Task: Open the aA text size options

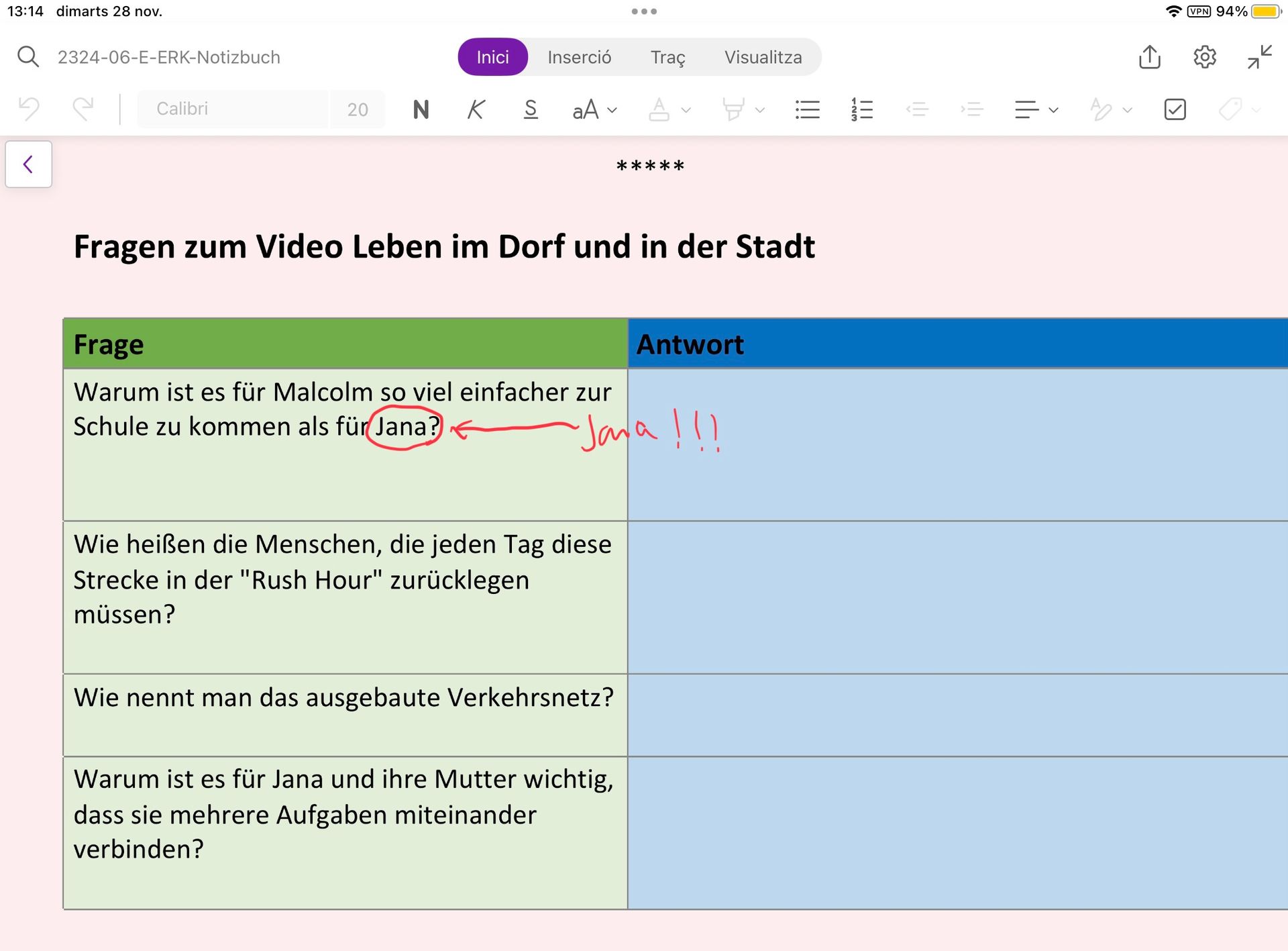Action: pyautogui.click(x=594, y=109)
